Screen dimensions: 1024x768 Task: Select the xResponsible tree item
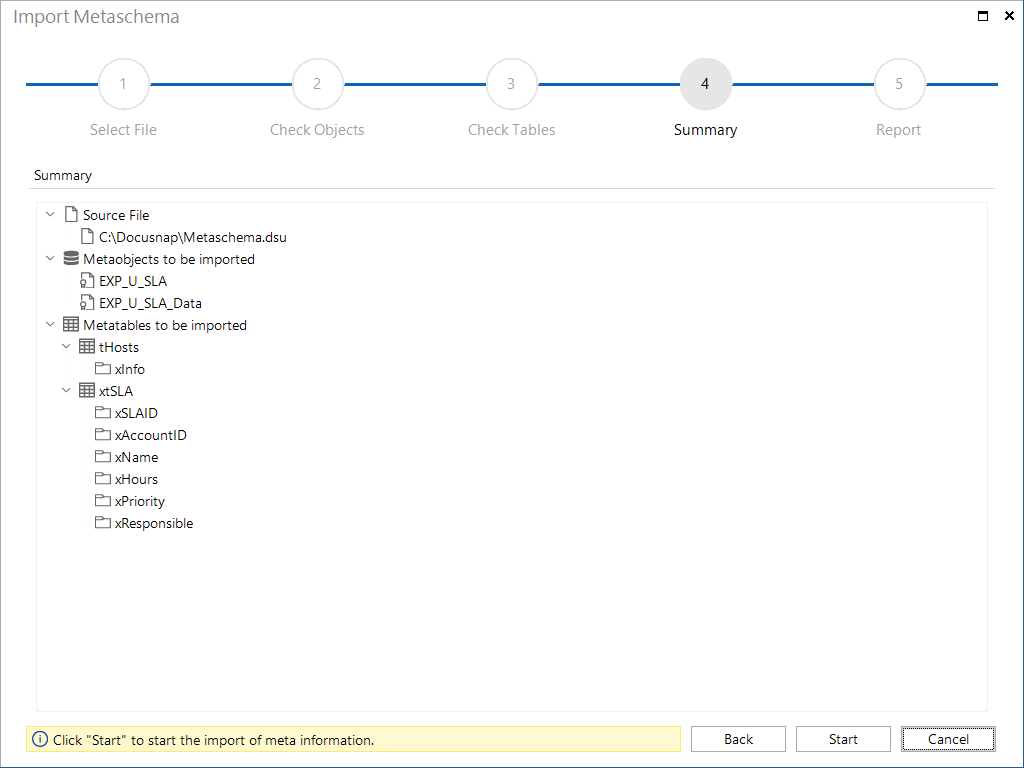point(156,522)
